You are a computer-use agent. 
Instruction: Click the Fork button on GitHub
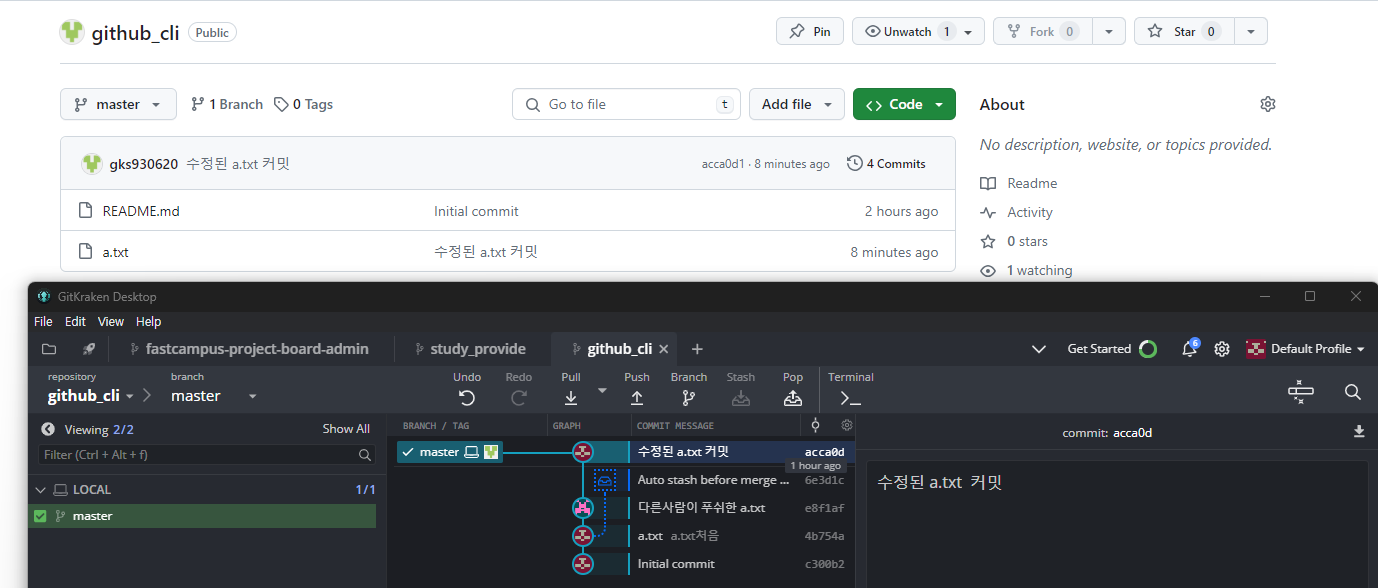(x=1042, y=31)
